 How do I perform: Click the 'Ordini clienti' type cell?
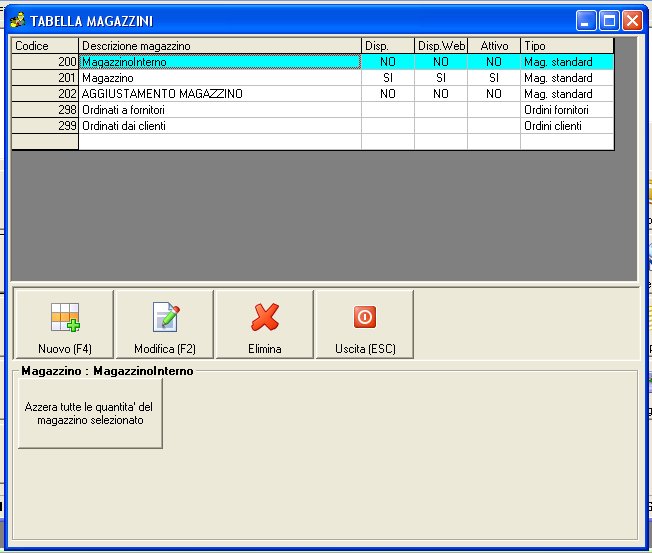[x=567, y=126]
